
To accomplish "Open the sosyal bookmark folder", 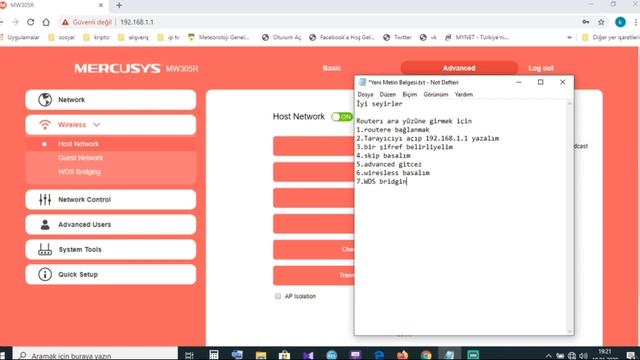I will click(62, 37).
